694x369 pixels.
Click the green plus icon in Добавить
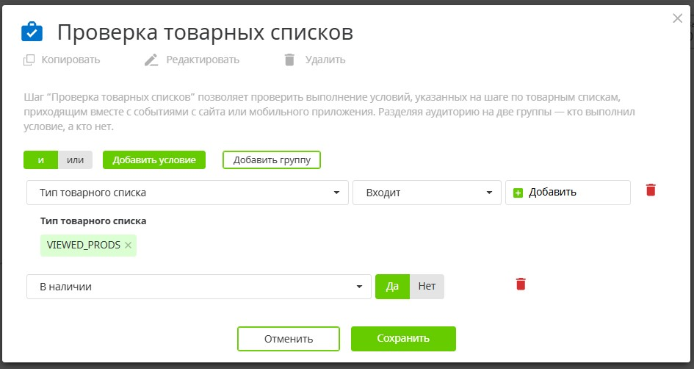click(518, 193)
